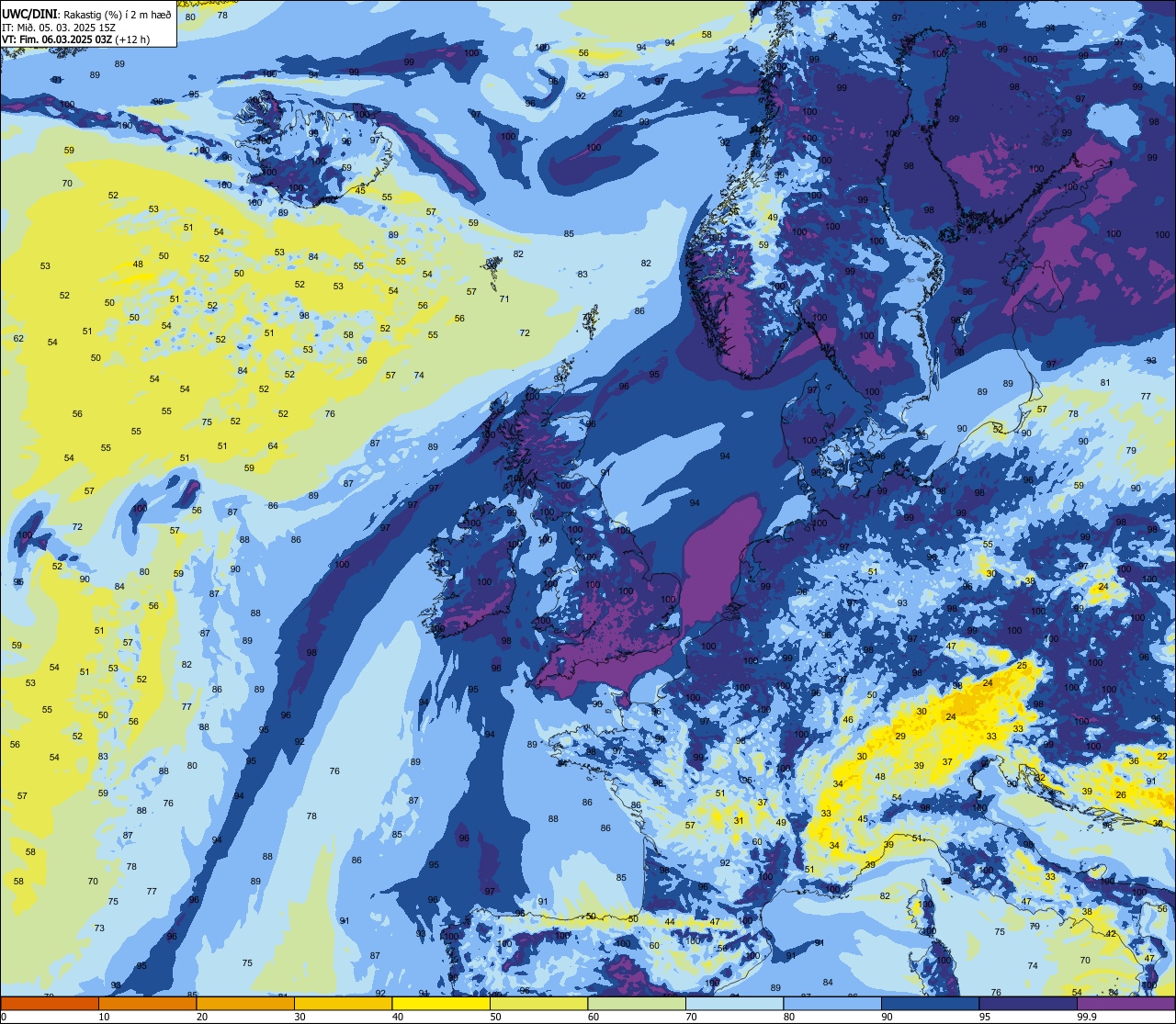The image size is (1176, 1024).
Task: Click the 95 legend scale label
Action: (x=986, y=1017)
